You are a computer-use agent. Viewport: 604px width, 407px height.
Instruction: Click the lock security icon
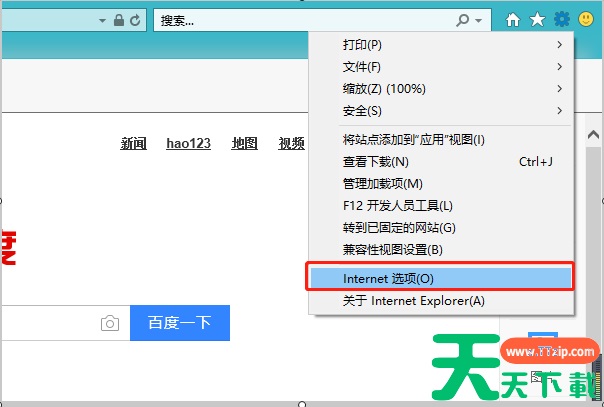click(119, 20)
